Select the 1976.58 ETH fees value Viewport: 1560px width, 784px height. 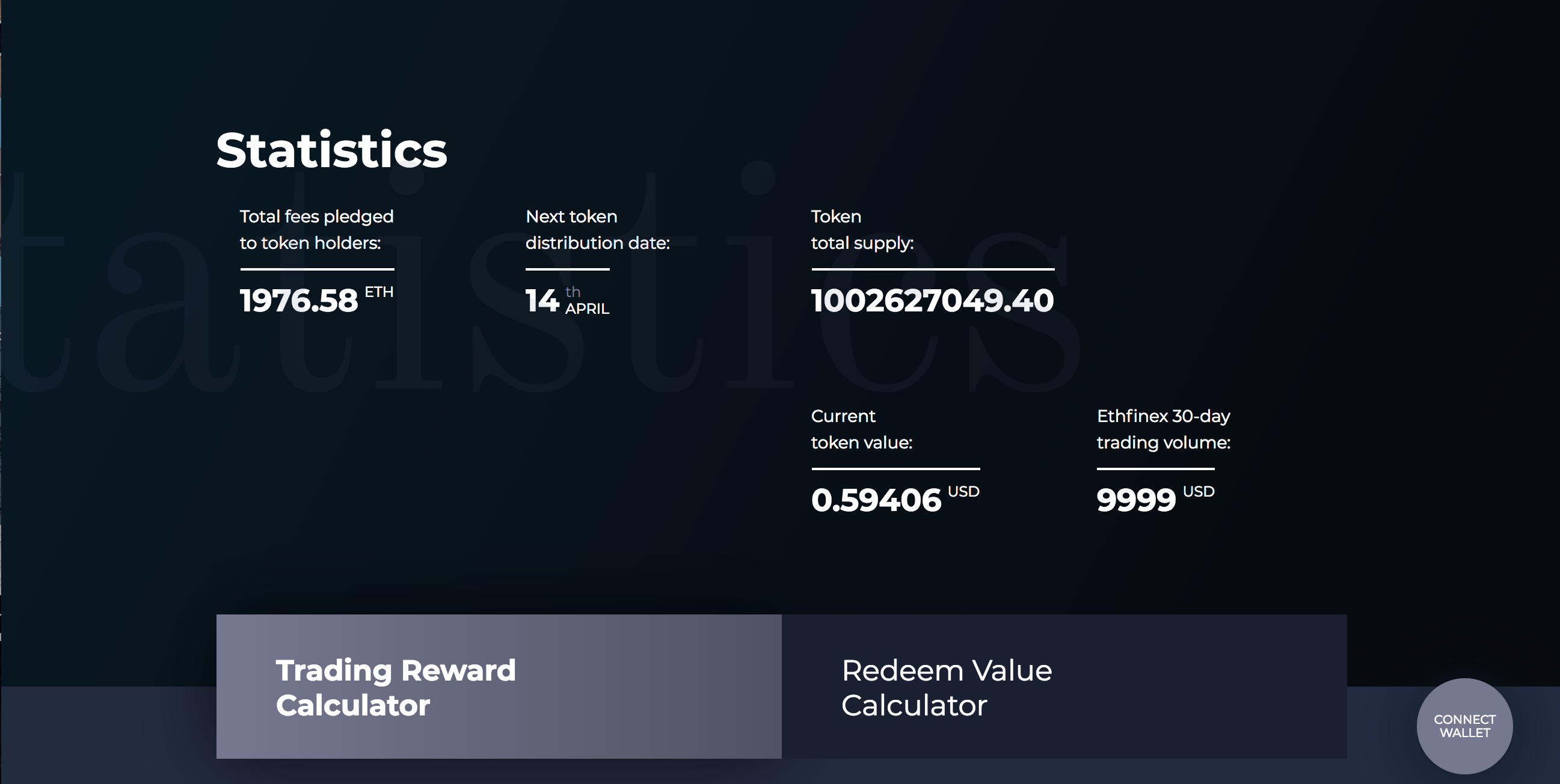coord(299,300)
